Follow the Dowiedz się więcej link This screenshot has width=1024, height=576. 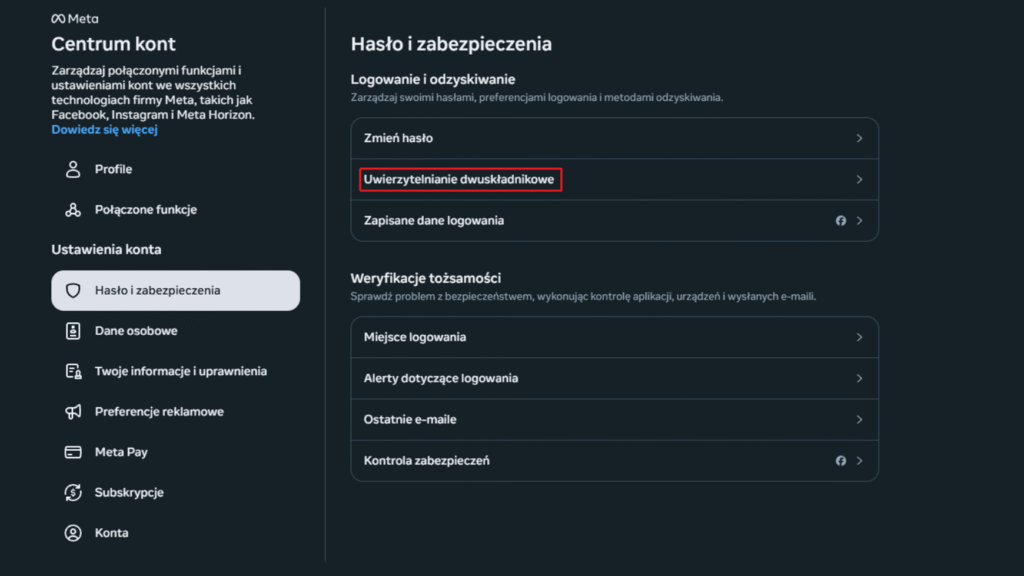(105, 130)
